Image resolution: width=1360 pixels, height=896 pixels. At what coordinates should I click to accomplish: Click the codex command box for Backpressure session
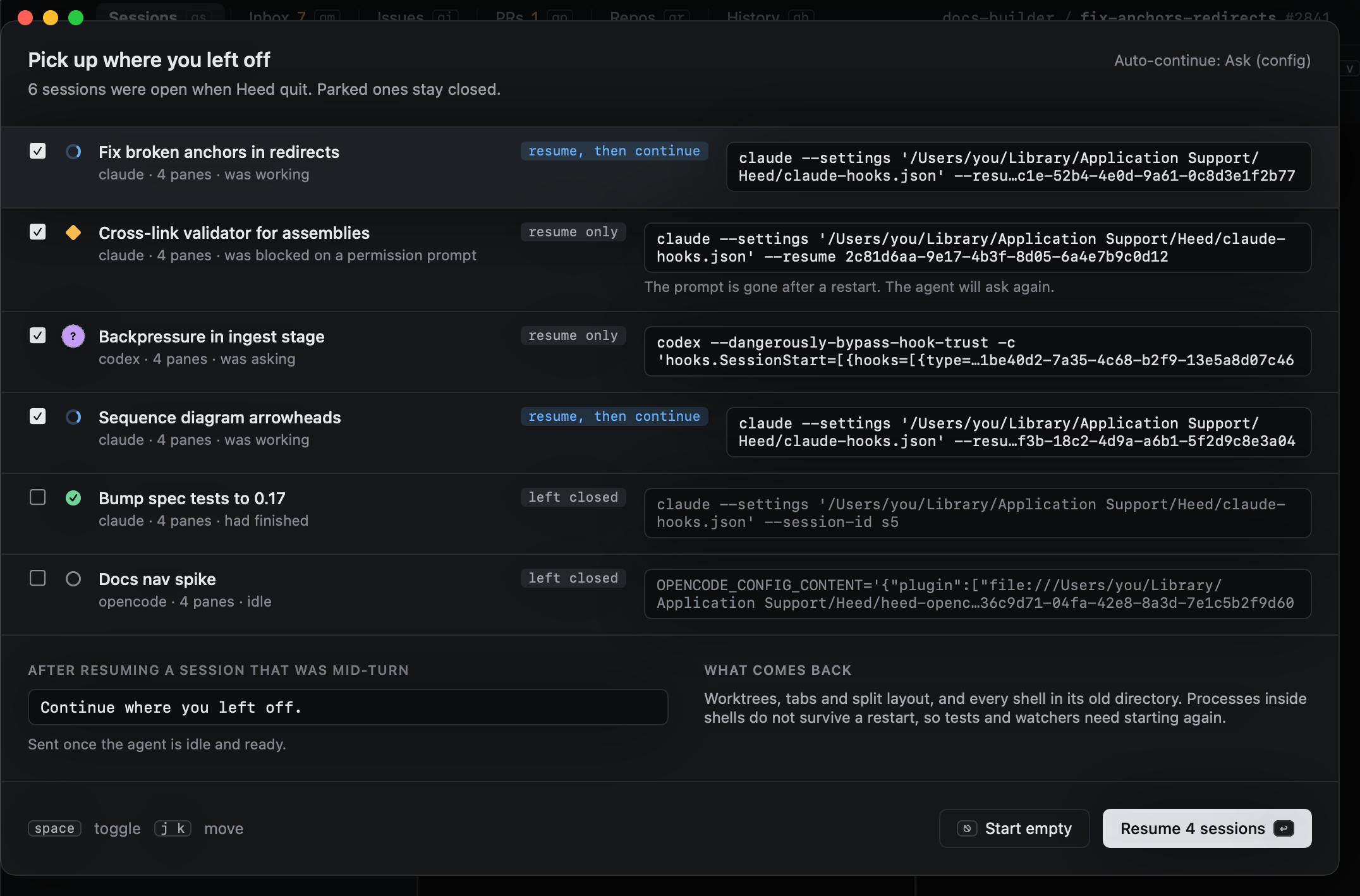pyautogui.click(x=978, y=351)
